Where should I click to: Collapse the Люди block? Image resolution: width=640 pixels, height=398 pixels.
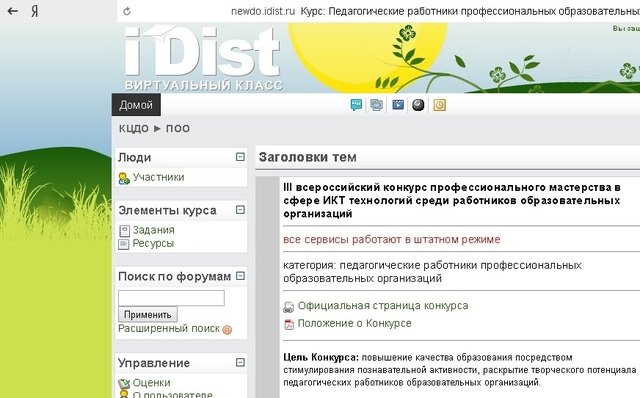pos(240,157)
